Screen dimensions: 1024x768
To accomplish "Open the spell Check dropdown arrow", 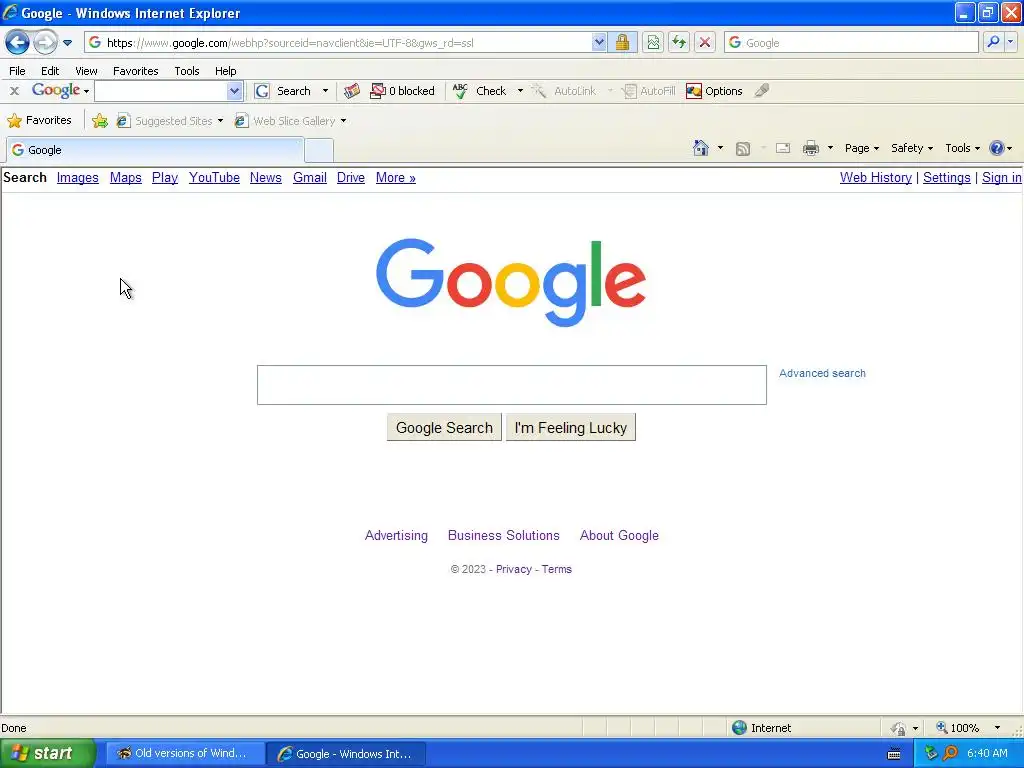I will tap(520, 91).
